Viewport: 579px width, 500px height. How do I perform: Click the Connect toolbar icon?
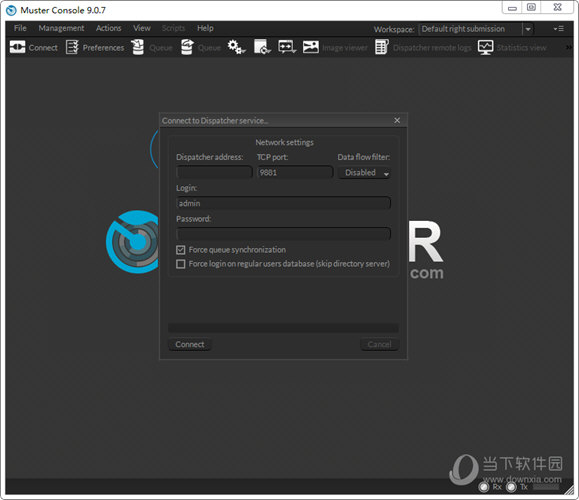tap(17, 47)
